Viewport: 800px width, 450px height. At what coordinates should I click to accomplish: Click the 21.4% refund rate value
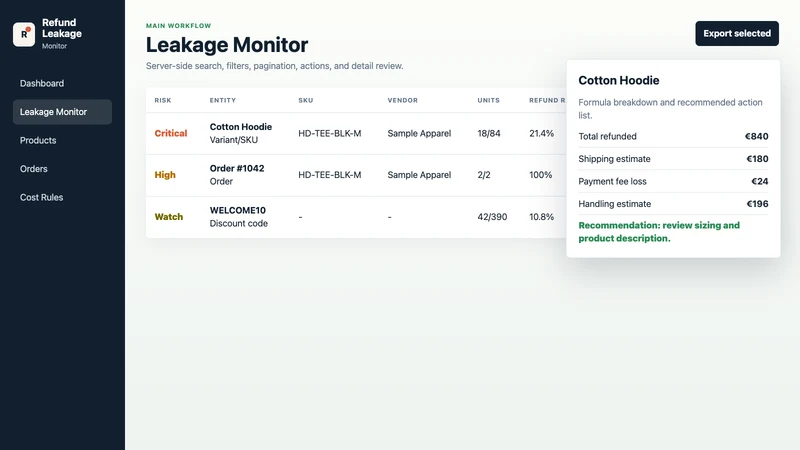pos(541,133)
